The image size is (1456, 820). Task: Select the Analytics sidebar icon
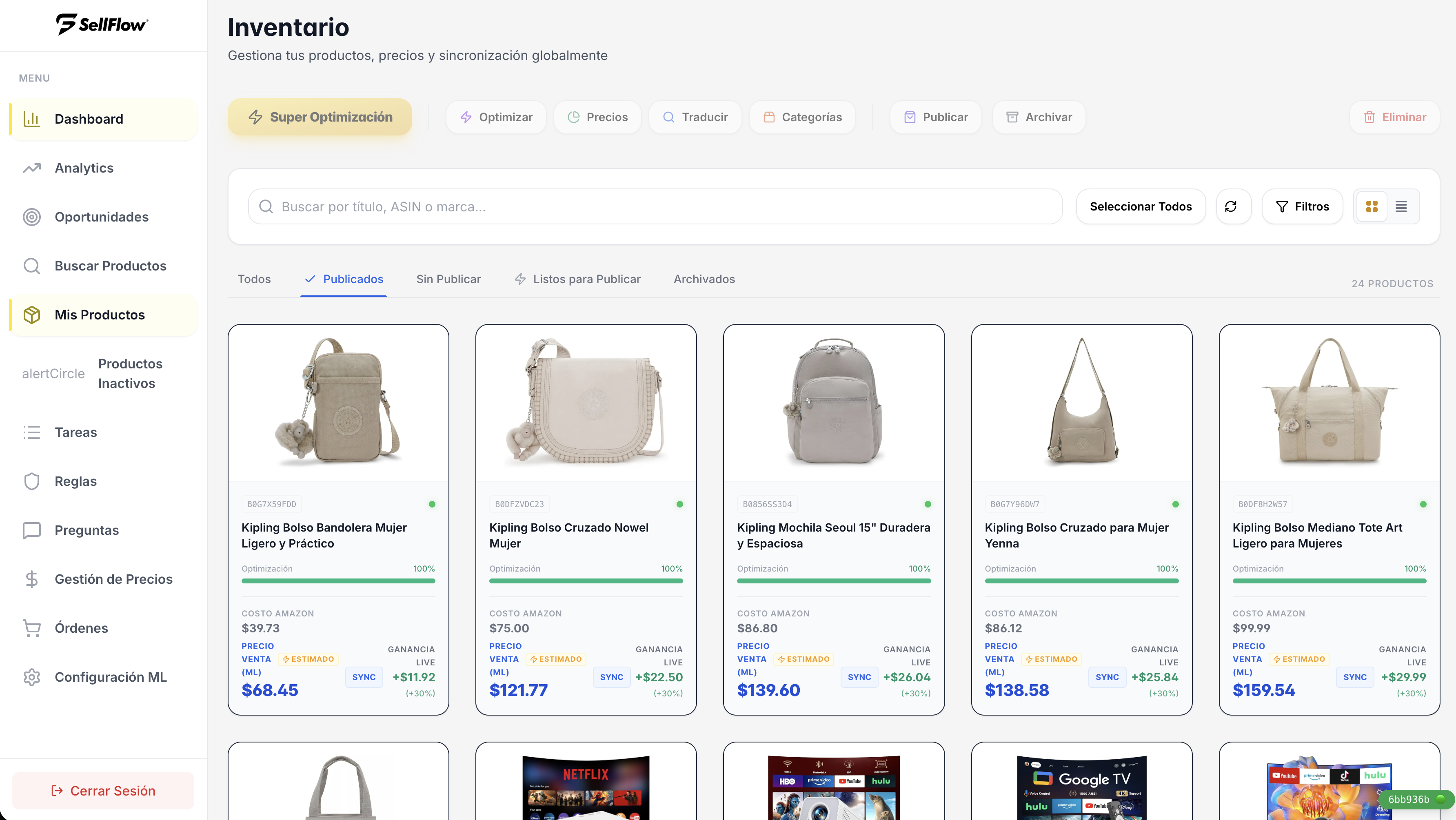tap(32, 168)
